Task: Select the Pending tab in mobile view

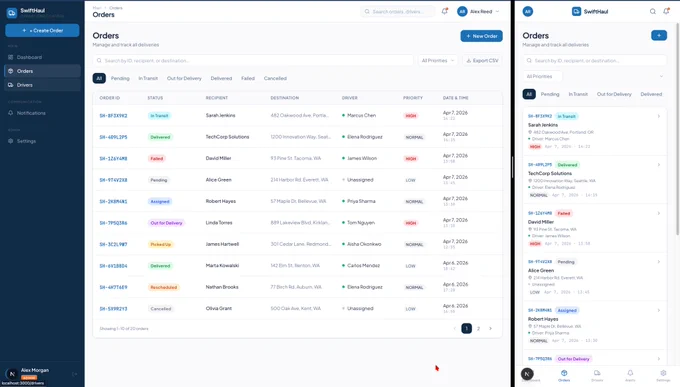Action: [550, 94]
